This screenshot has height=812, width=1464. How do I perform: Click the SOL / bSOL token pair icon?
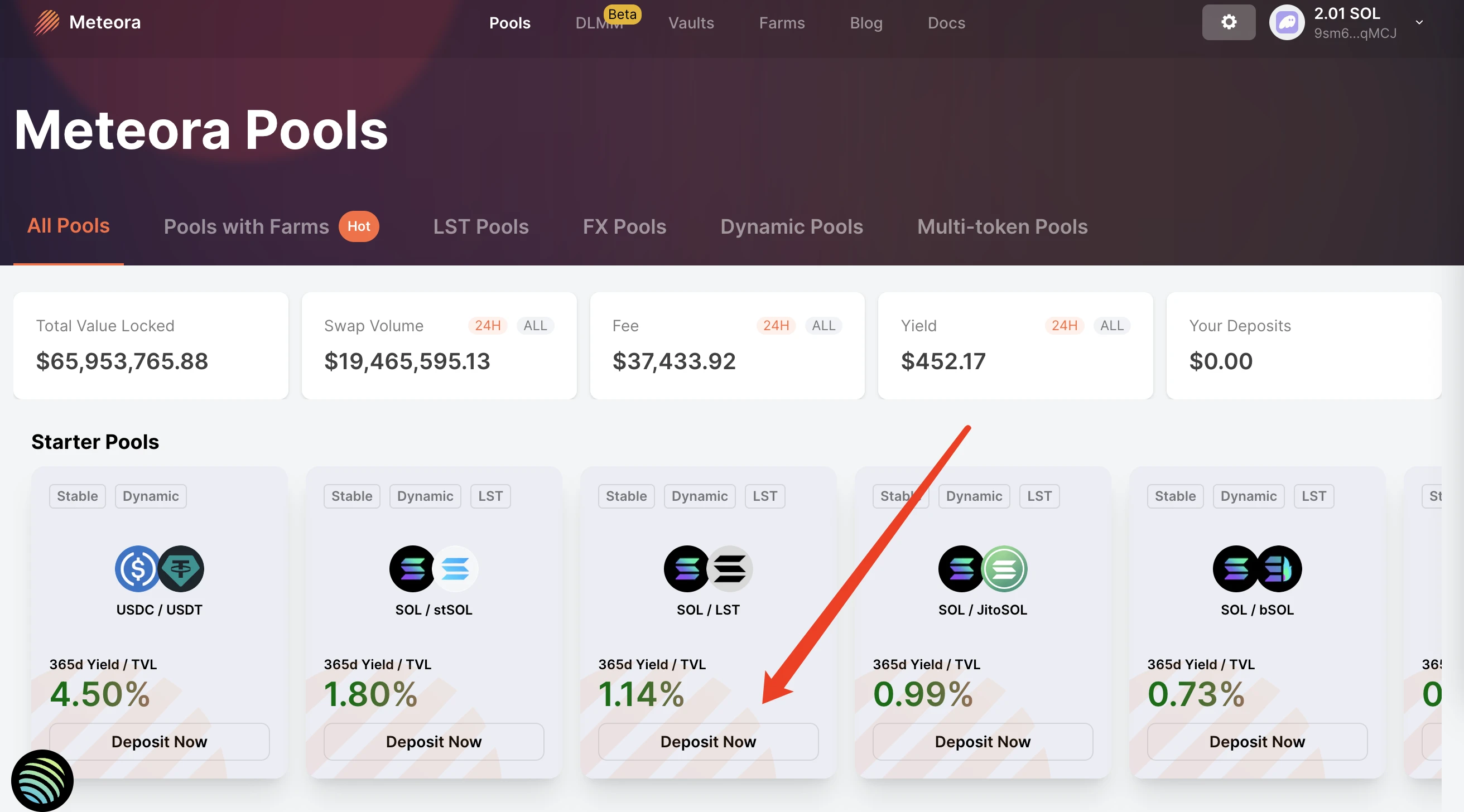(1257, 568)
